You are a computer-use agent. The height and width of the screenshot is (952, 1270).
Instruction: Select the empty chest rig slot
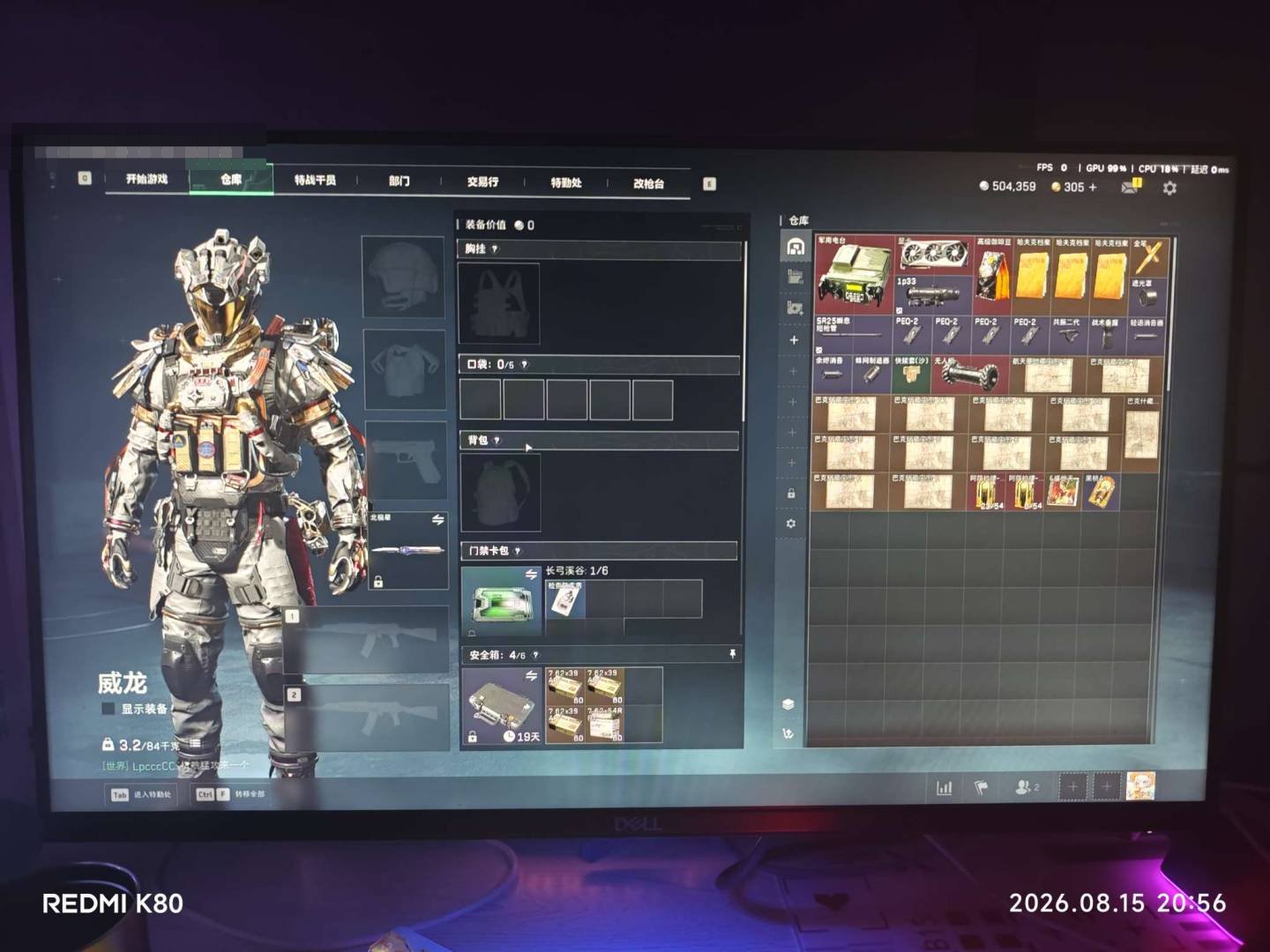pyautogui.click(x=499, y=303)
